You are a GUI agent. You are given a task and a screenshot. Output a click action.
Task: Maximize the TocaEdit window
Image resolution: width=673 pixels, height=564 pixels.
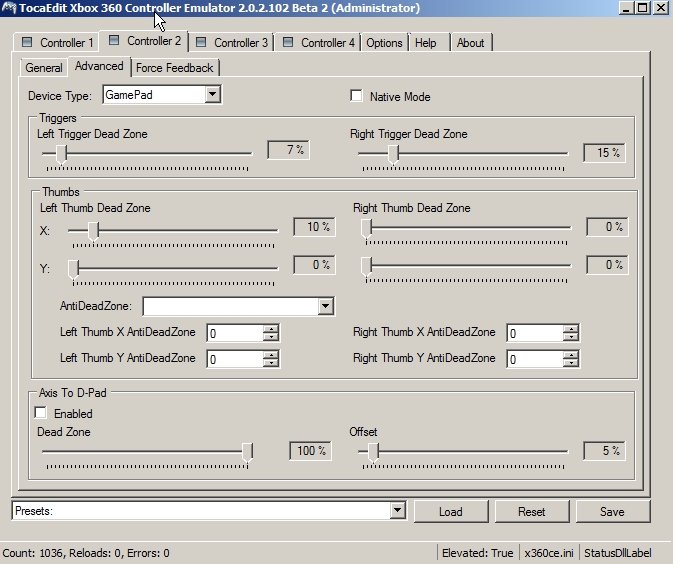pyautogui.click(x=643, y=8)
